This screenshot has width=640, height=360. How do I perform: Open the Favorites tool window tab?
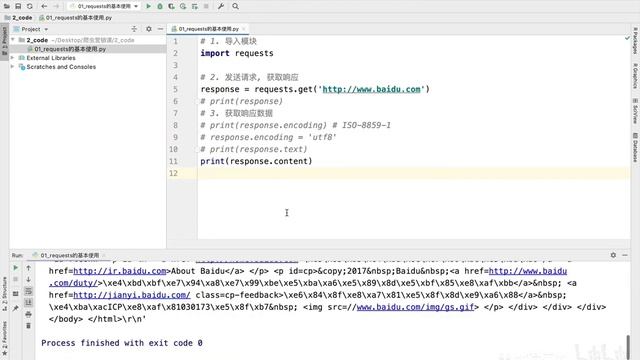point(4,337)
